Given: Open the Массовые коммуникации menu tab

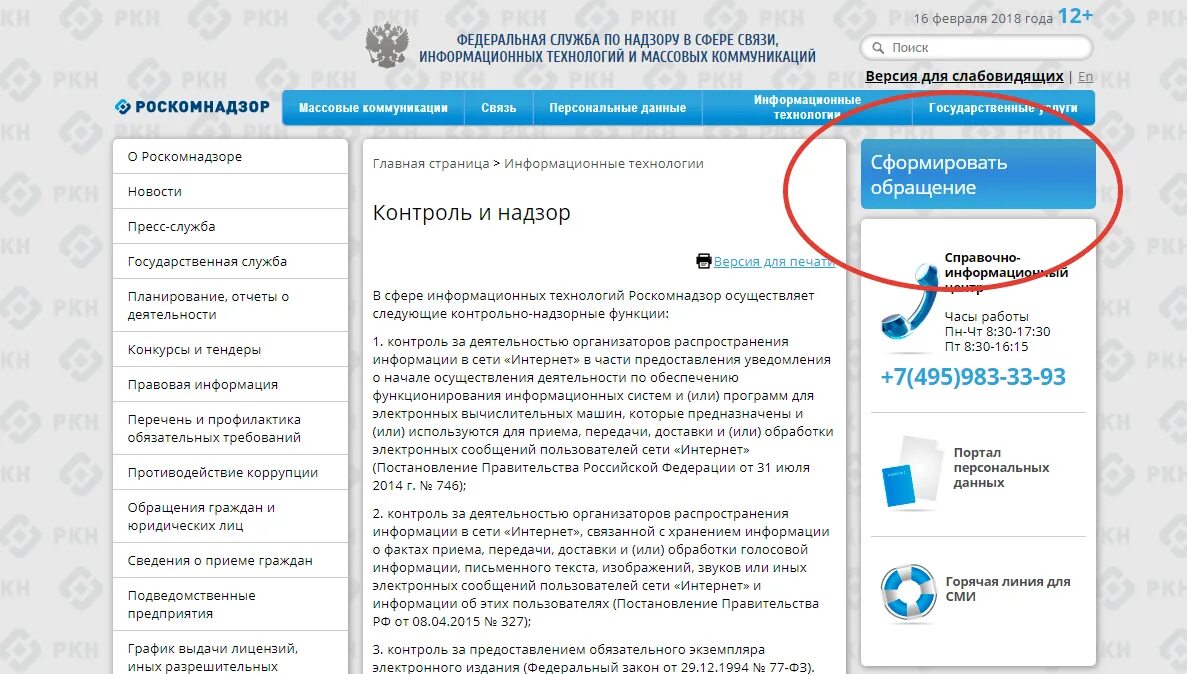Looking at the screenshot, I should 373,108.
